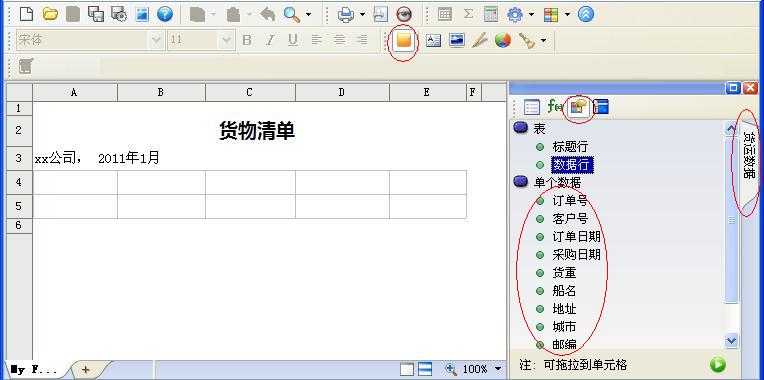Collapse the 表 tree group
This screenshot has height=380, width=764.
pyautogui.click(x=521, y=128)
